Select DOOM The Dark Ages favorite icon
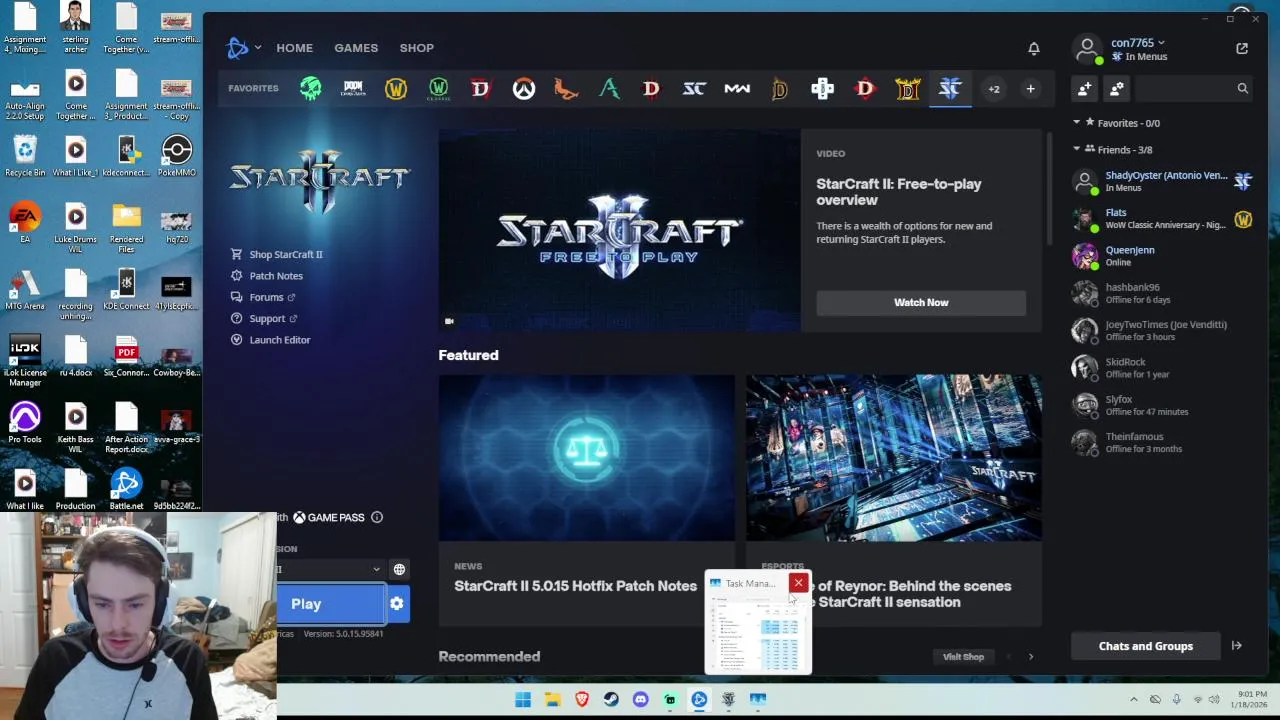The width and height of the screenshot is (1280, 720). pyautogui.click(x=353, y=89)
